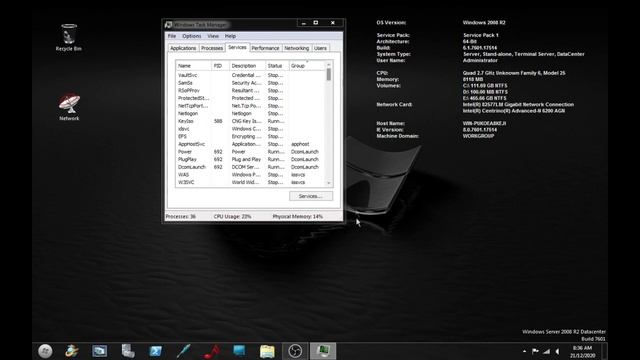640x360 pixels.
Task: Click the Plug and Play description cell
Action: coord(246,159)
